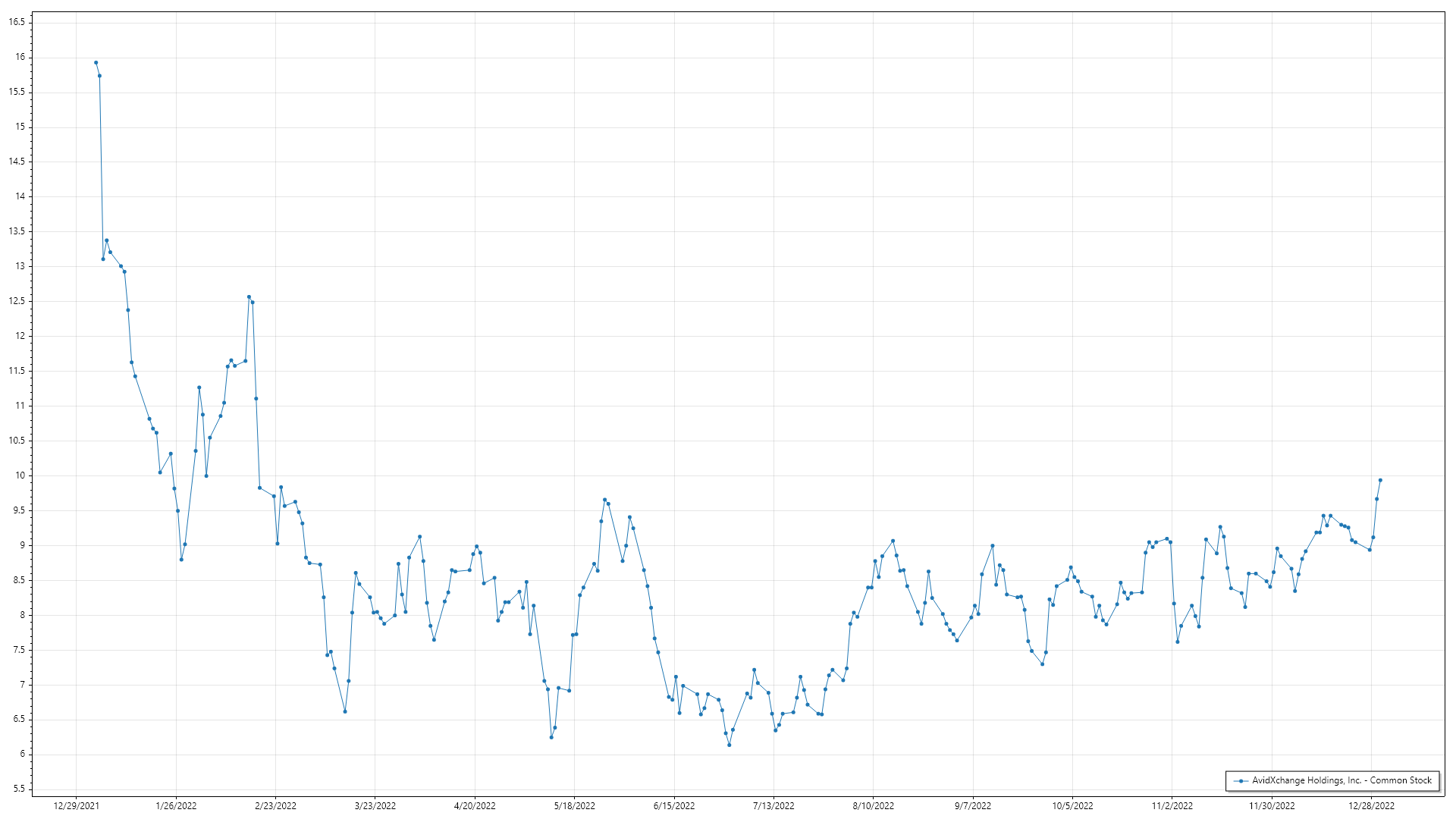Screen dimensions: 1456x819
Task: Click the 7.5 y-axis tick label
Action: click(18, 650)
